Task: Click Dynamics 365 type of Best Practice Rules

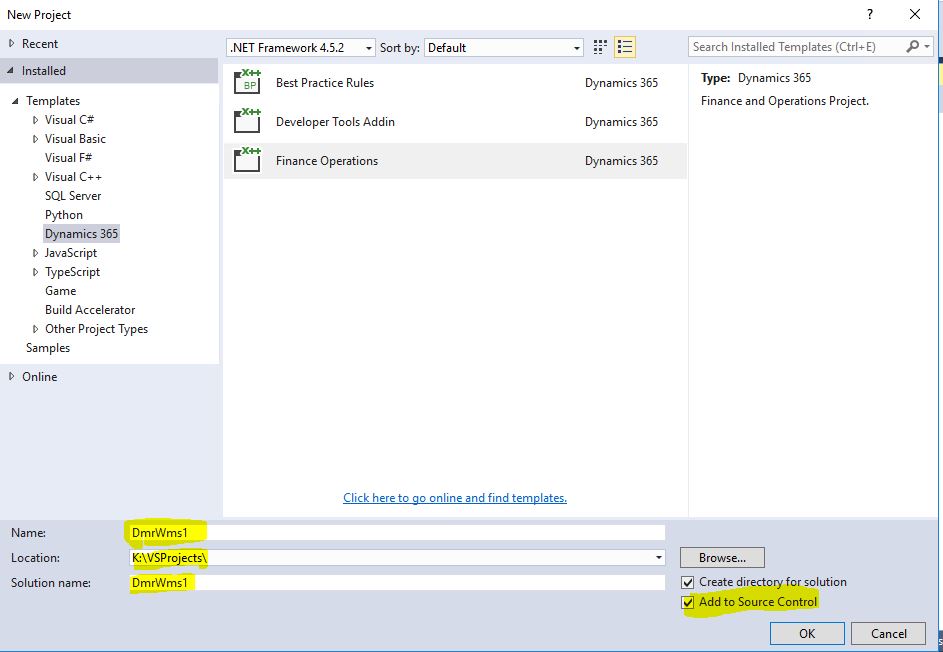Action: (x=621, y=82)
